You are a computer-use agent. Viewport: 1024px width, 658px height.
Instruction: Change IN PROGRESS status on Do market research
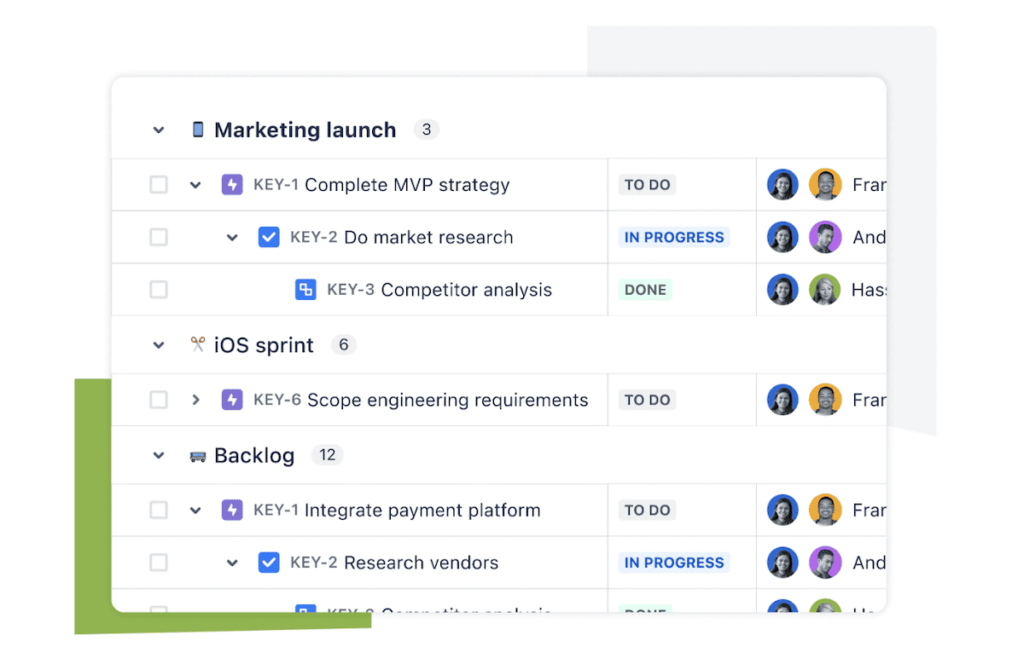(673, 237)
